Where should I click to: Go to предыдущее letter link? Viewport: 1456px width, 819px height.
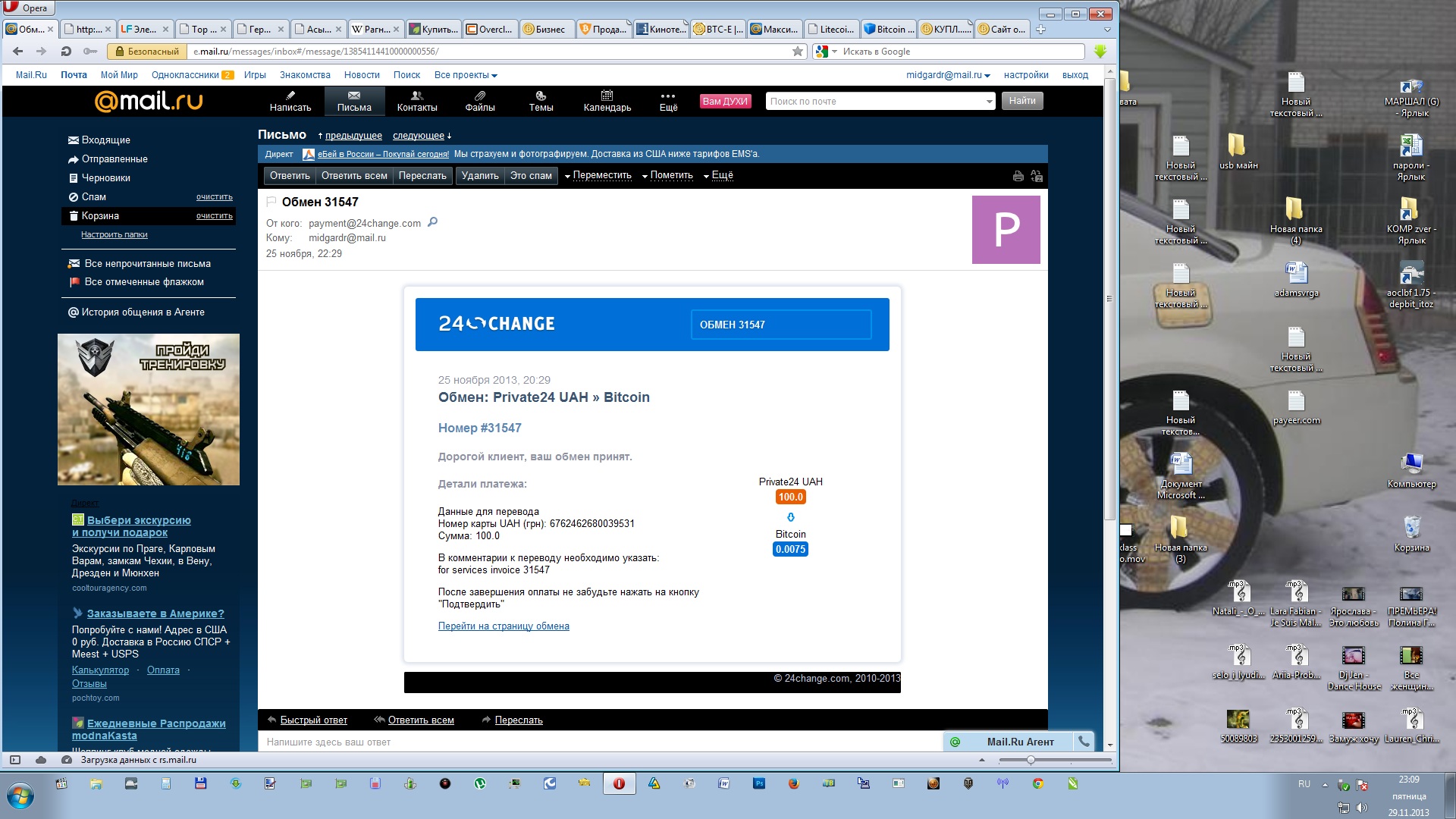[353, 135]
